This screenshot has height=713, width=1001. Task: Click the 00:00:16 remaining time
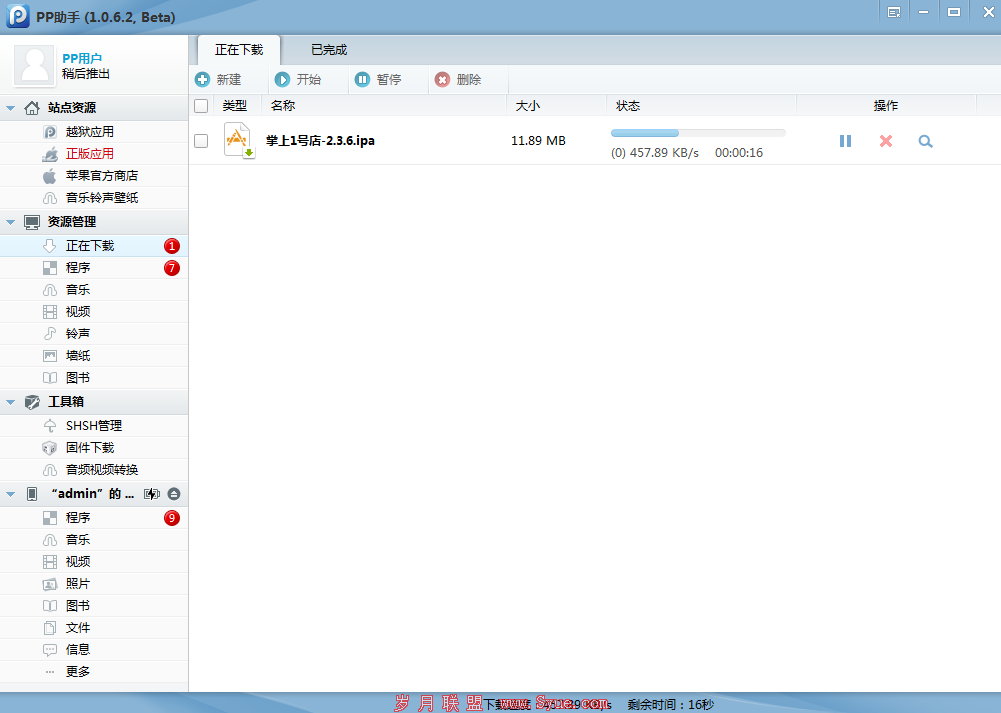coord(739,153)
